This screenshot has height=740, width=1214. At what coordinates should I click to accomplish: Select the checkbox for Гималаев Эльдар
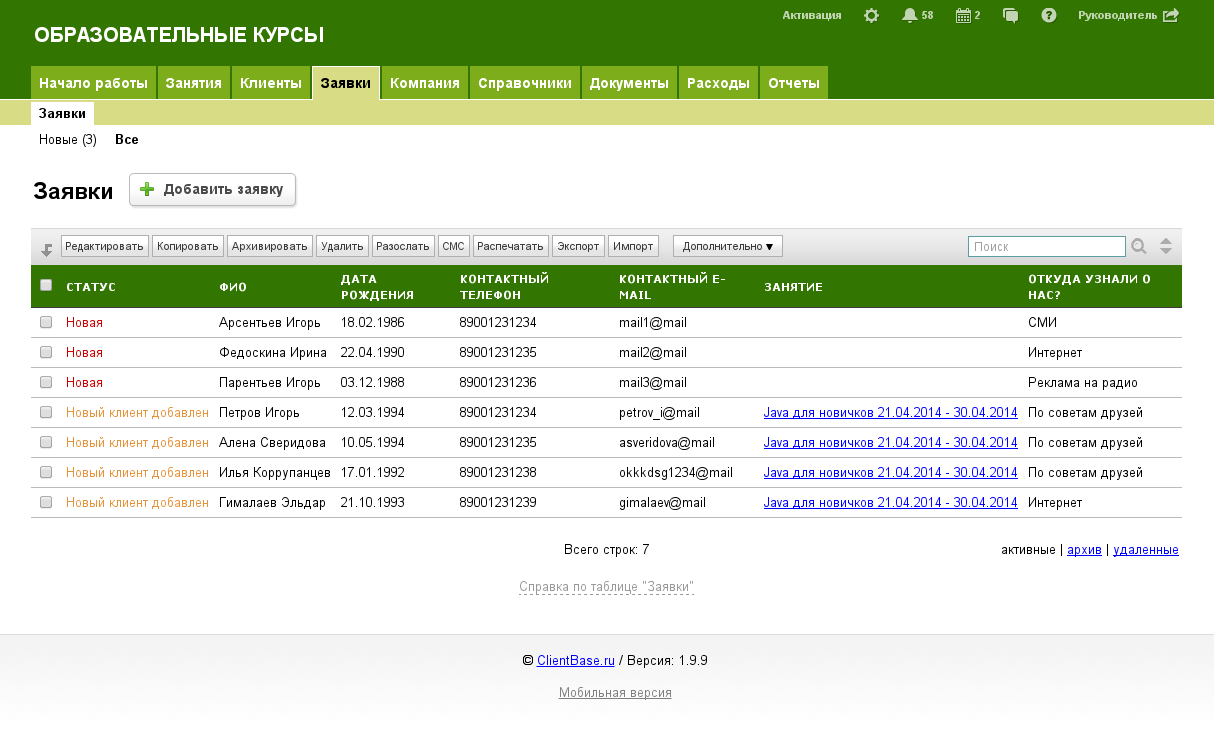pyautogui.click(x=46, y=503)
